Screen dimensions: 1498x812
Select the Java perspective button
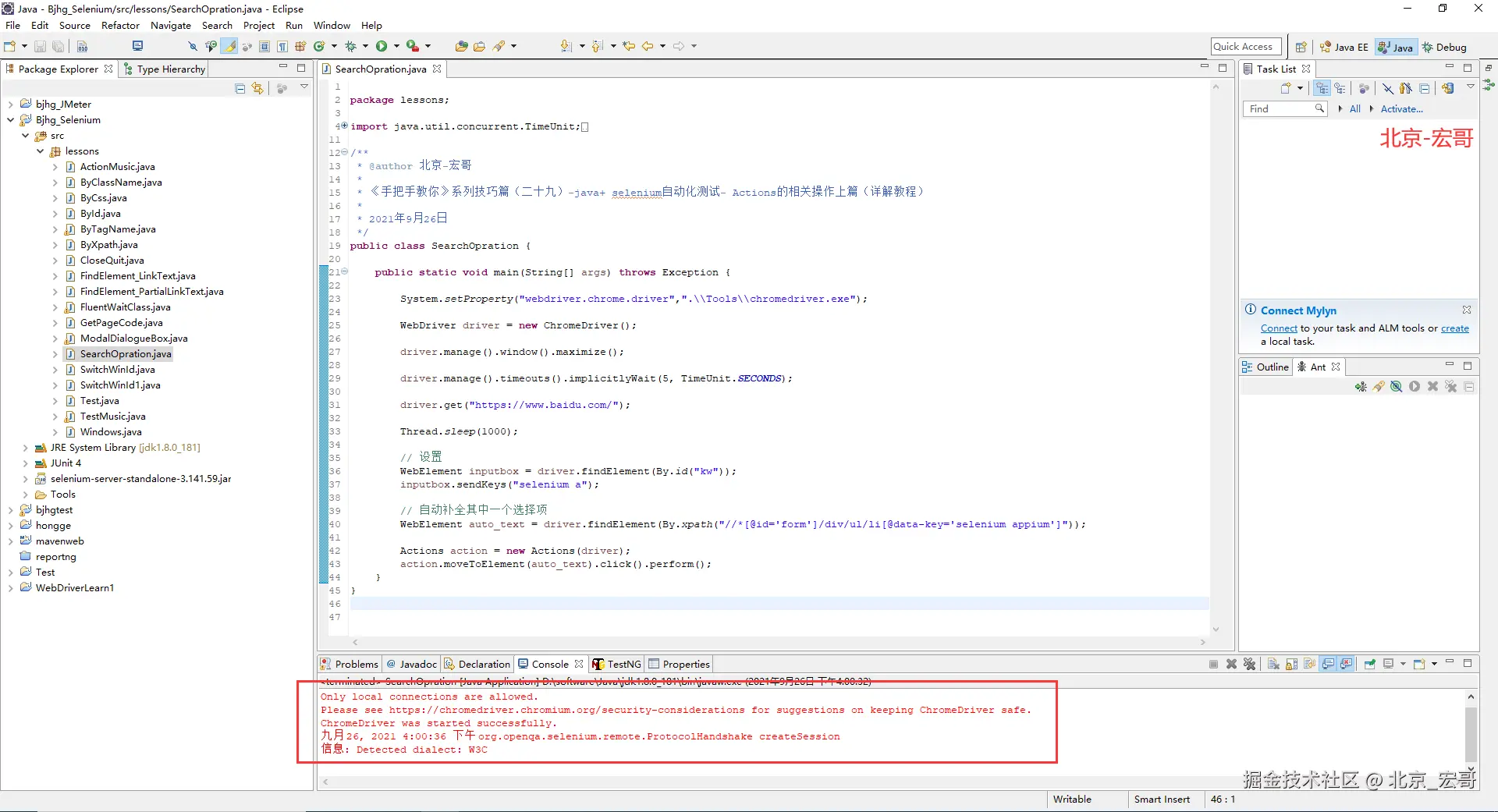click(1395, 48)
